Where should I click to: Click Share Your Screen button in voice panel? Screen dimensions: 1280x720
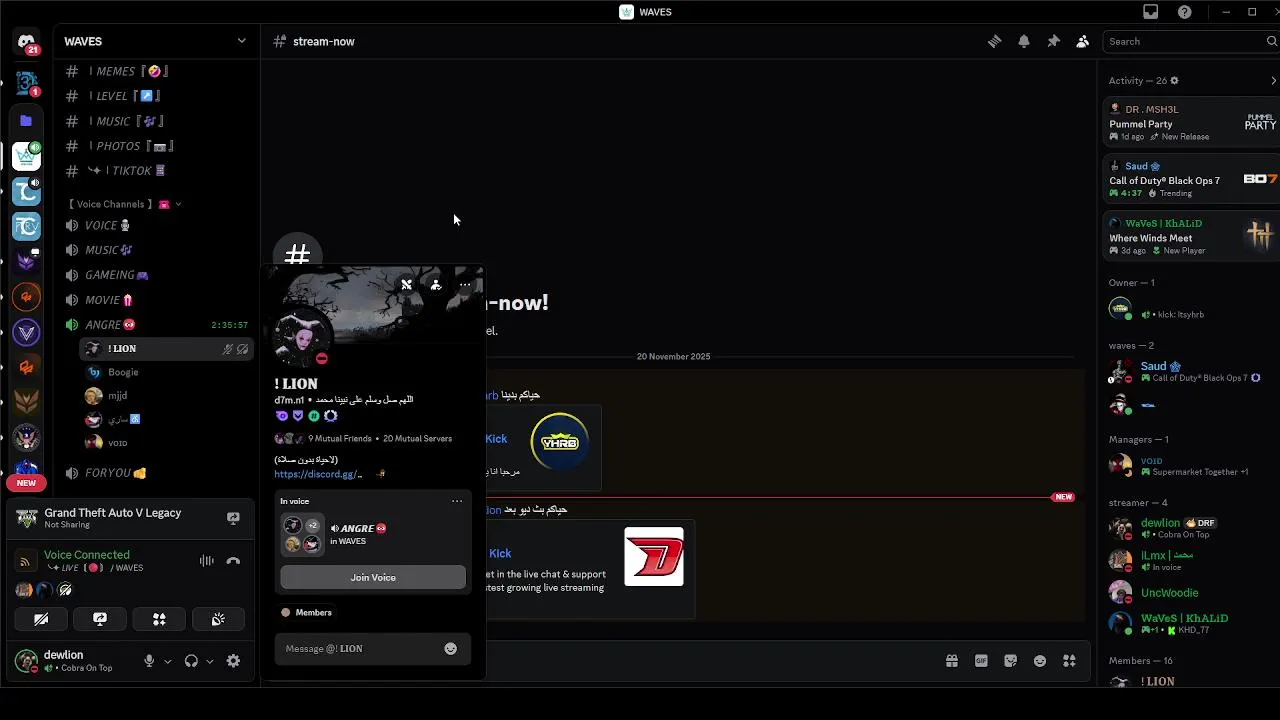coord(100,619)
